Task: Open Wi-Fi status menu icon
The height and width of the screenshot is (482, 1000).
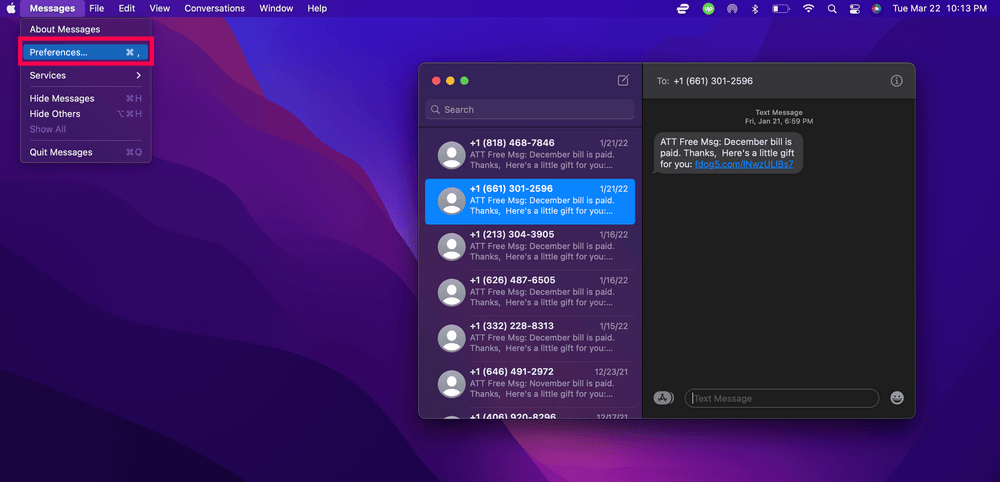Action: click(808, 9)
